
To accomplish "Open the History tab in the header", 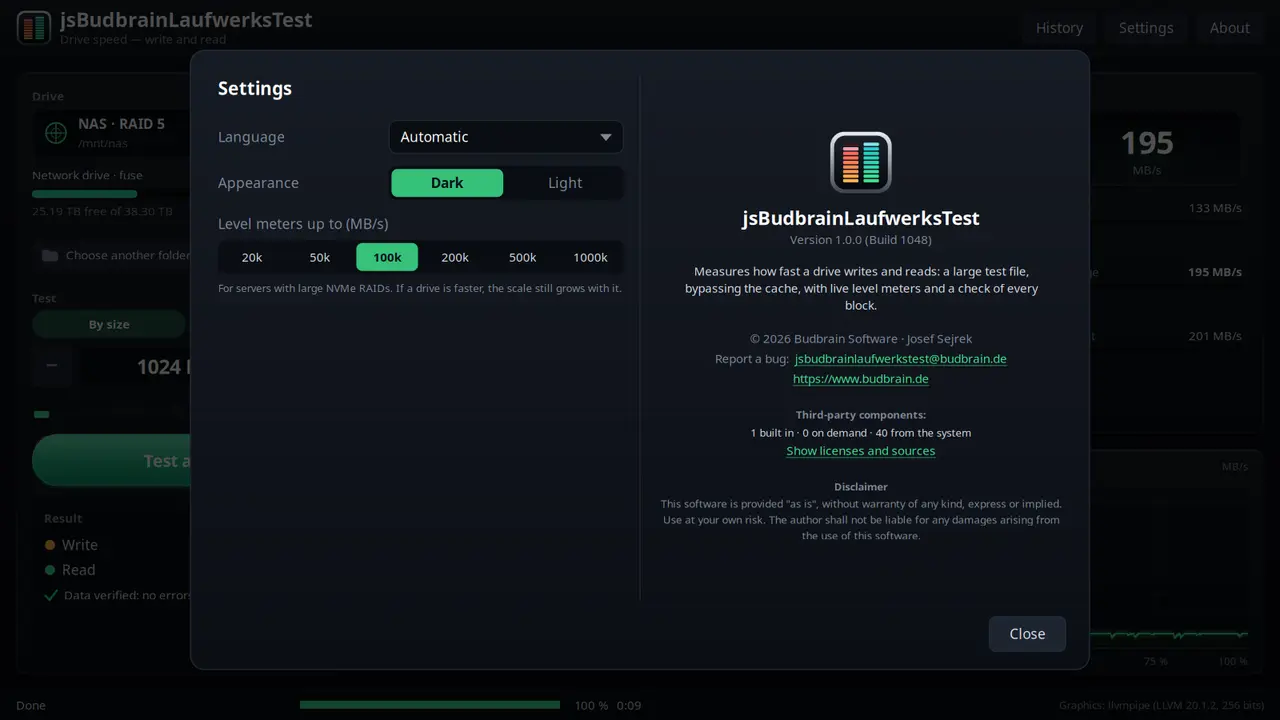I will point(1059,28).
